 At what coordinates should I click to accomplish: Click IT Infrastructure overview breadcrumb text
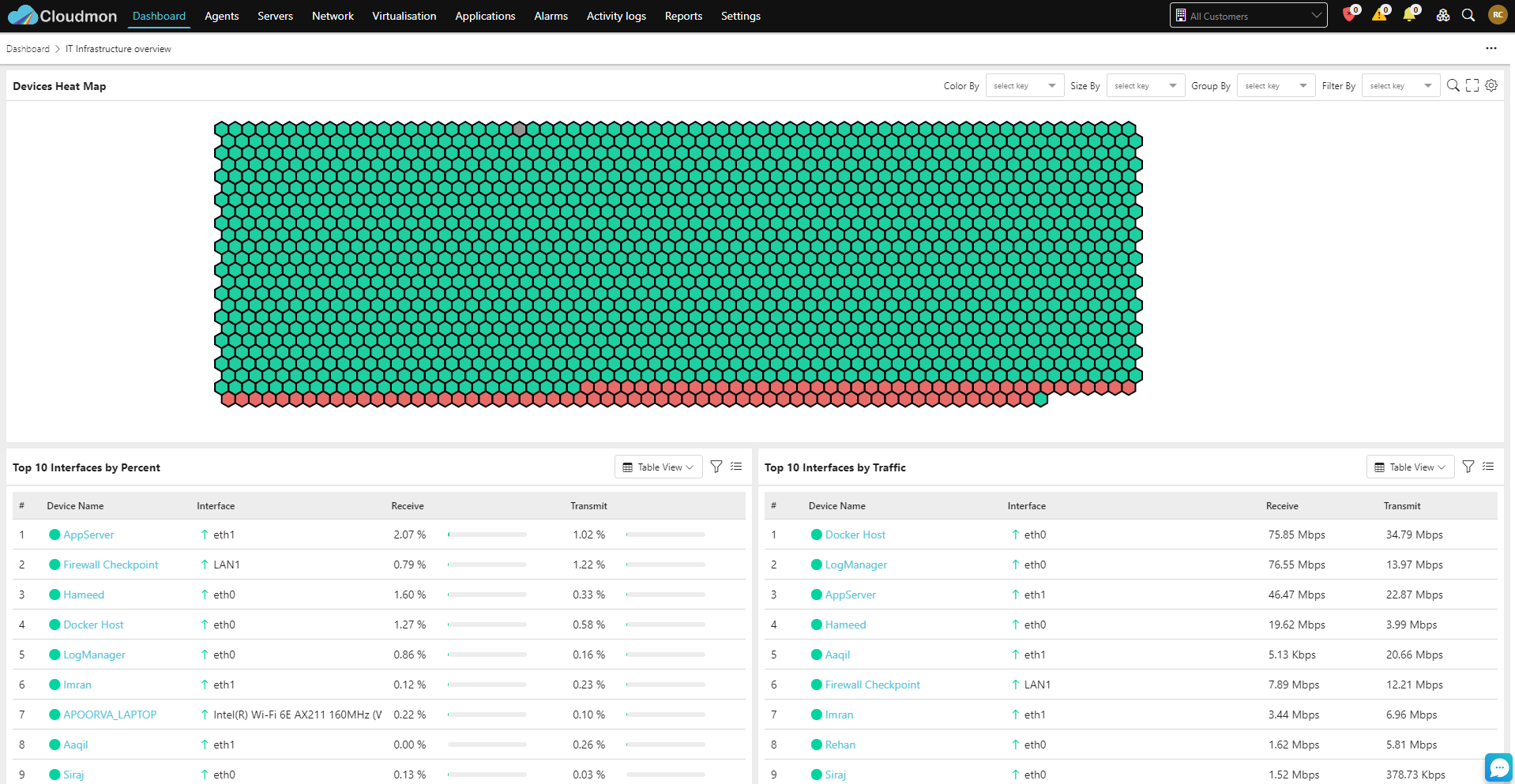click(x=118, y=49)
